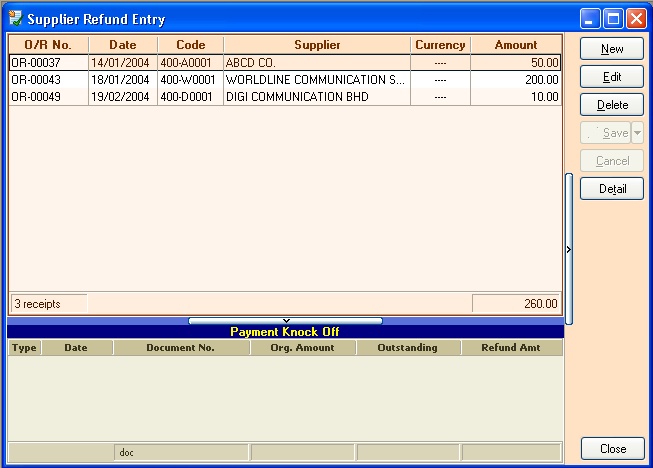The image size is (653, 468).
Task: Click the Org. Amount column header
Action: click(x=302, y=348)
